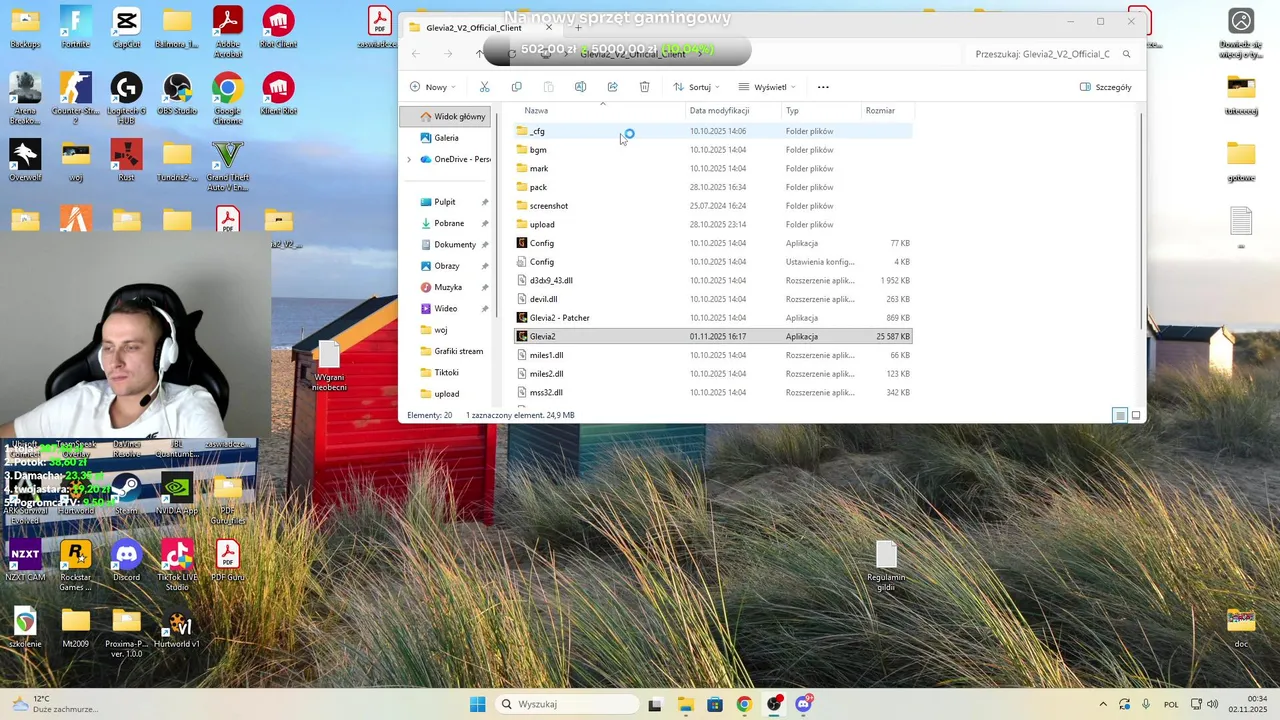This screenshot has height=720, width=1280.
Task: Add a new Explorer tab
Action: (x=577, y=27)
